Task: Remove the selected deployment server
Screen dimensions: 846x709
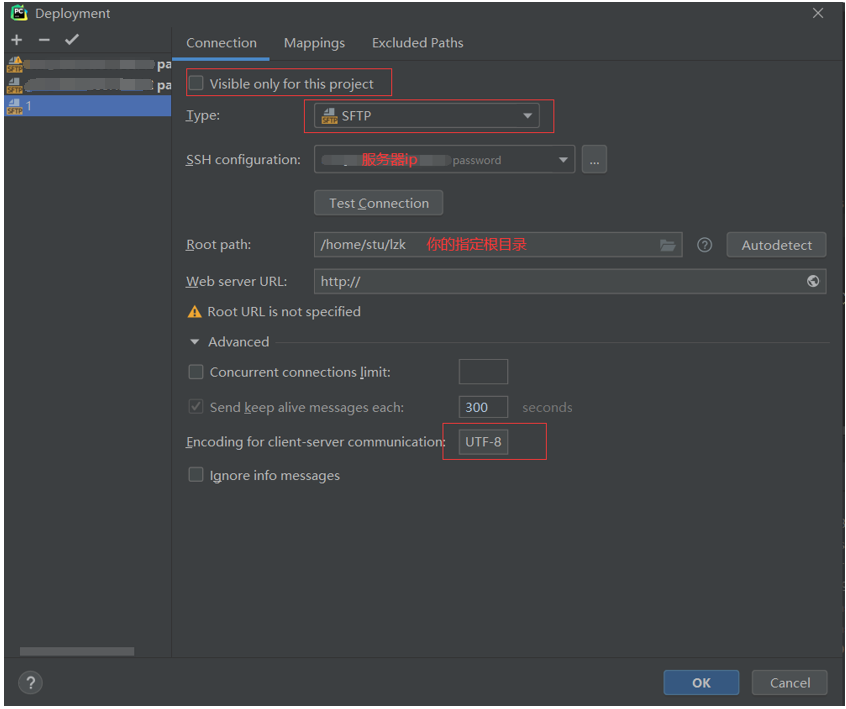Action: tap(44, 39)
